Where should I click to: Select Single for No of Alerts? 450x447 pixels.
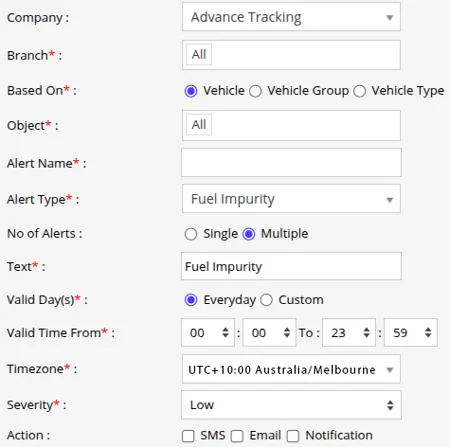pos(191,234)
